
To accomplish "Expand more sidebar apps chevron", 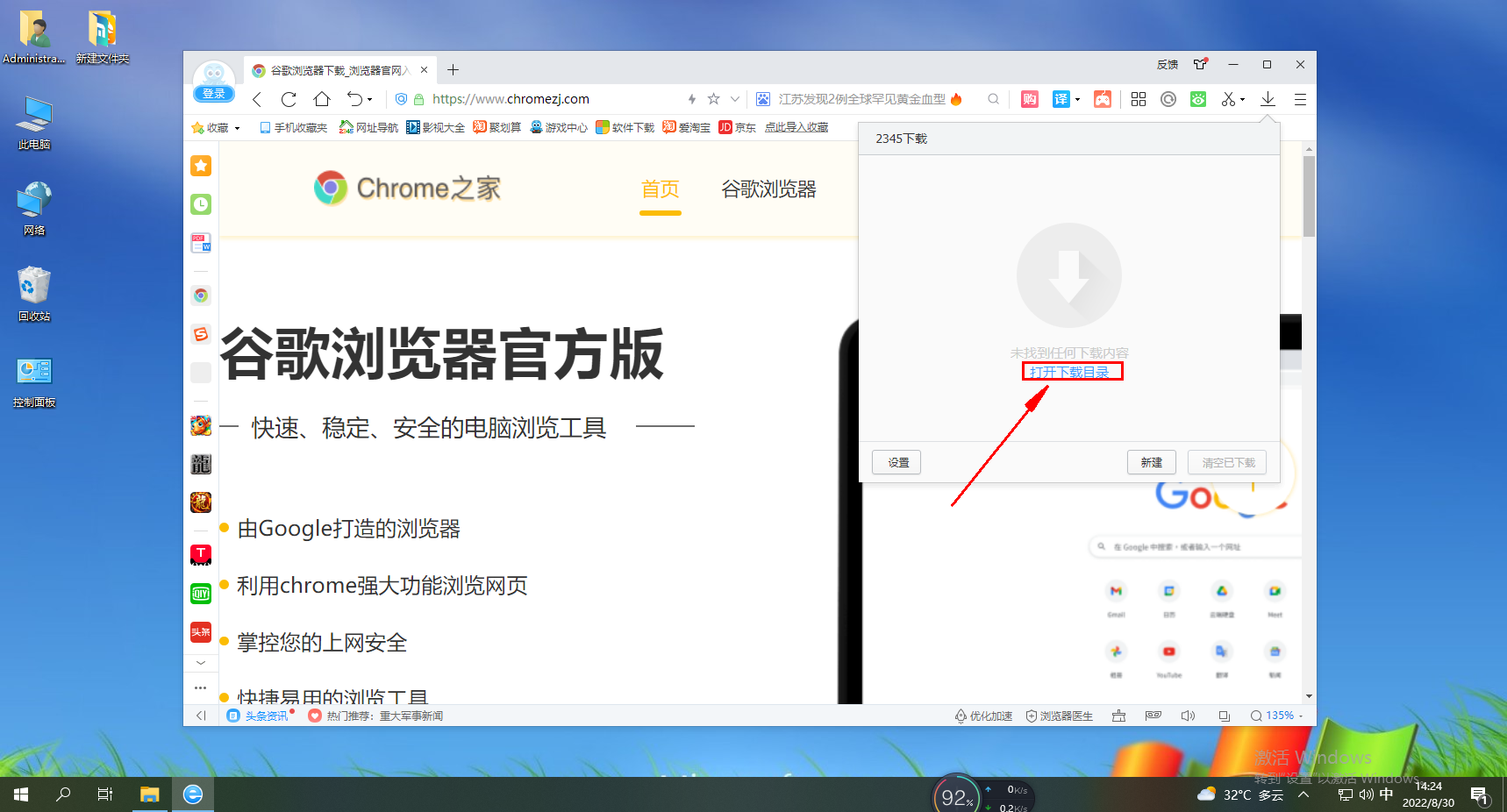I will pyautogui.click(x=201, y=663).
